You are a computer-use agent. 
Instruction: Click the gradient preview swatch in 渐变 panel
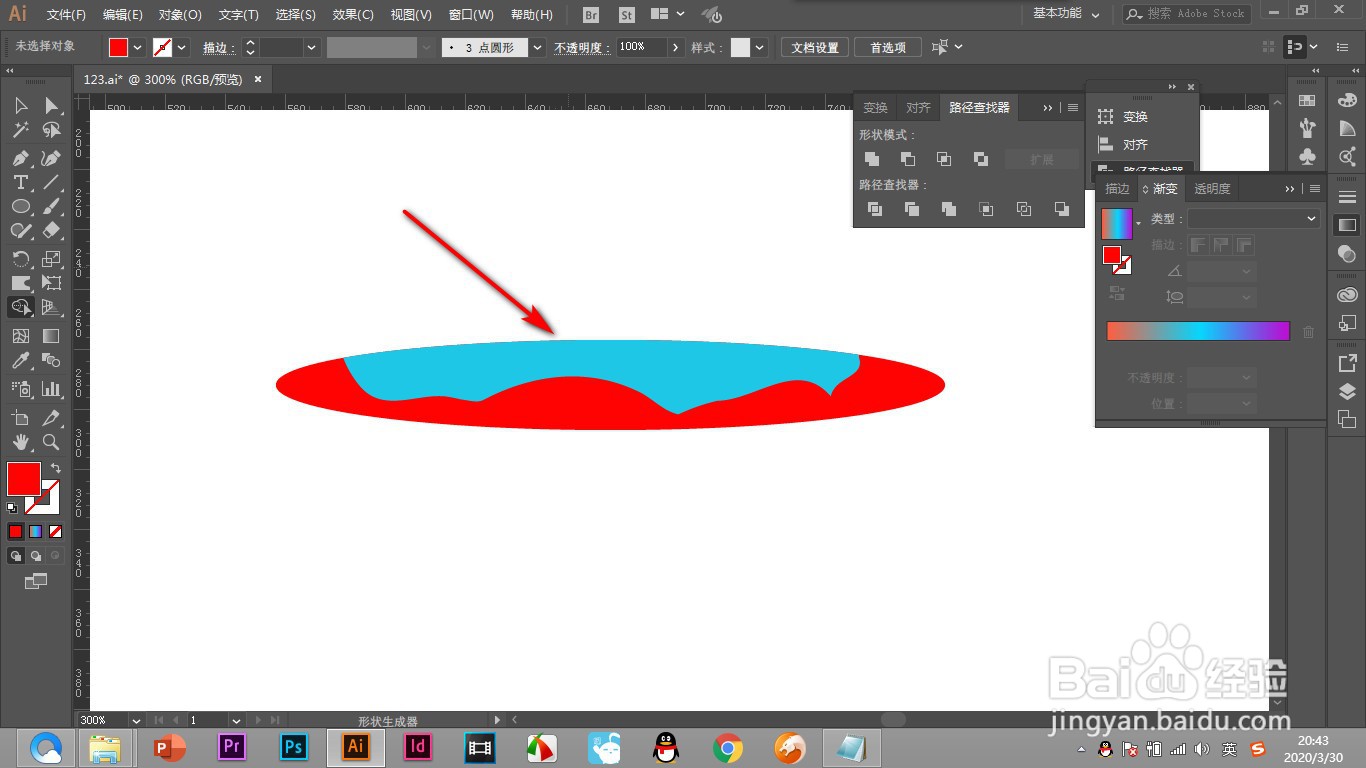[x=1117, y=223]
